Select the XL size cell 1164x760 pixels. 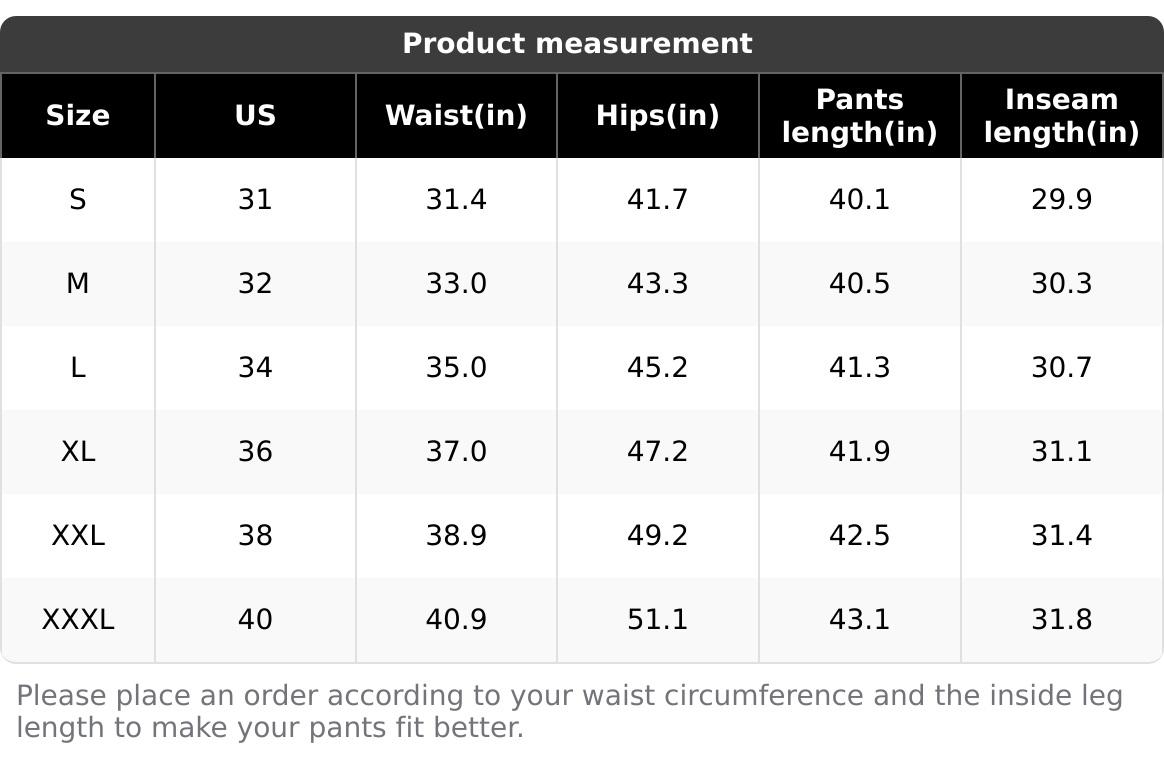pos(78,451)
